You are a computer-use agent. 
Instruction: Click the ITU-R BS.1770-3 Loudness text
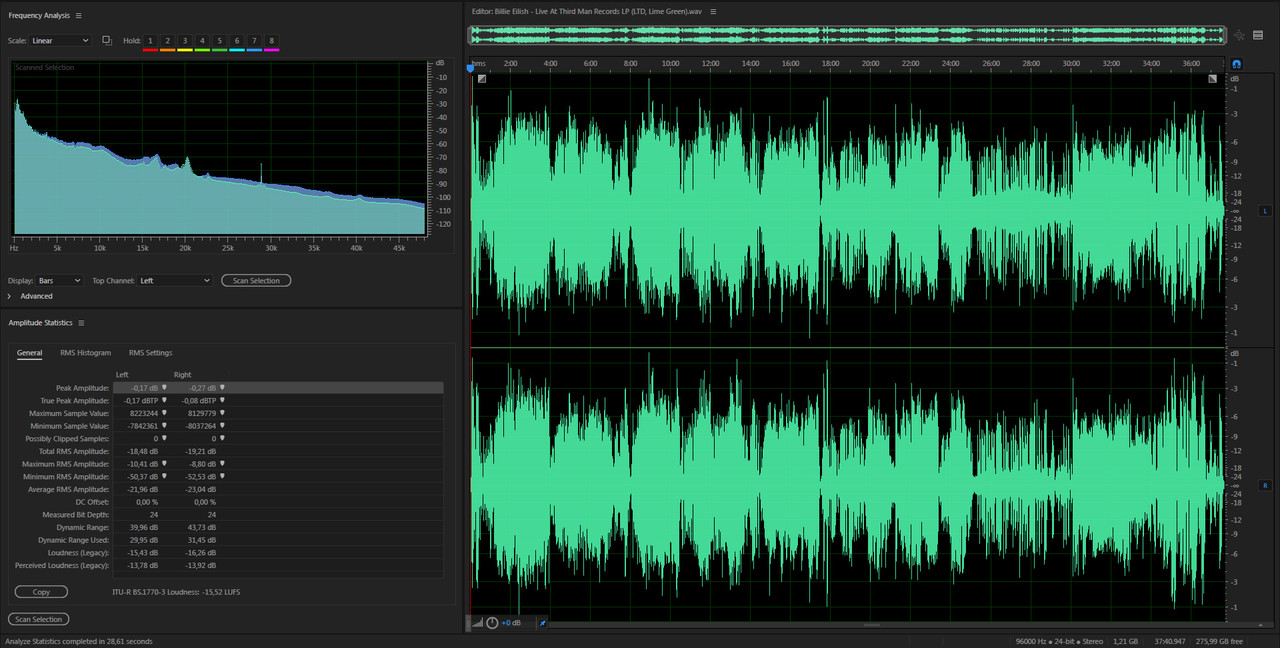click(x=176, y=592)
